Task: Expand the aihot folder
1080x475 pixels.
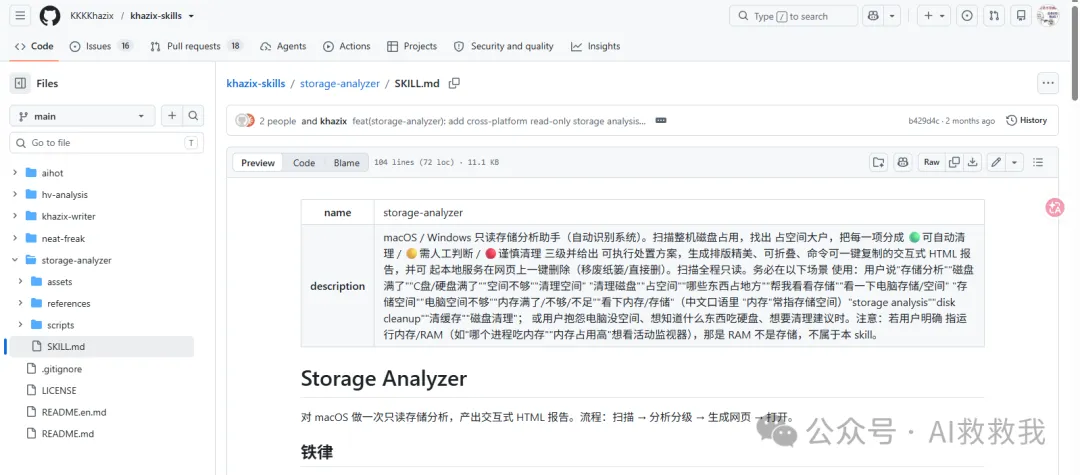Action: 15,173
